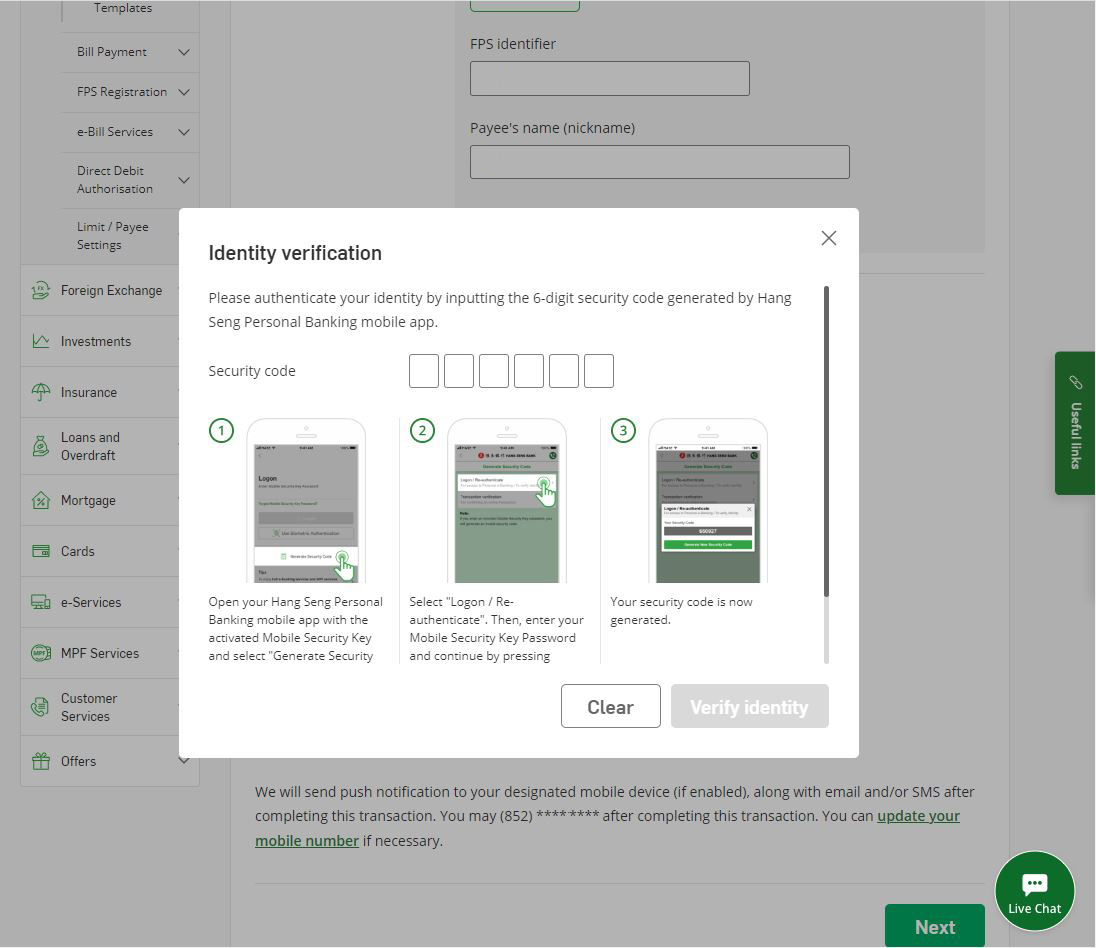Open step 1 phone screenshot thumbnail
The width and height of the screenshot is (1096, 948).
point(306,501)
